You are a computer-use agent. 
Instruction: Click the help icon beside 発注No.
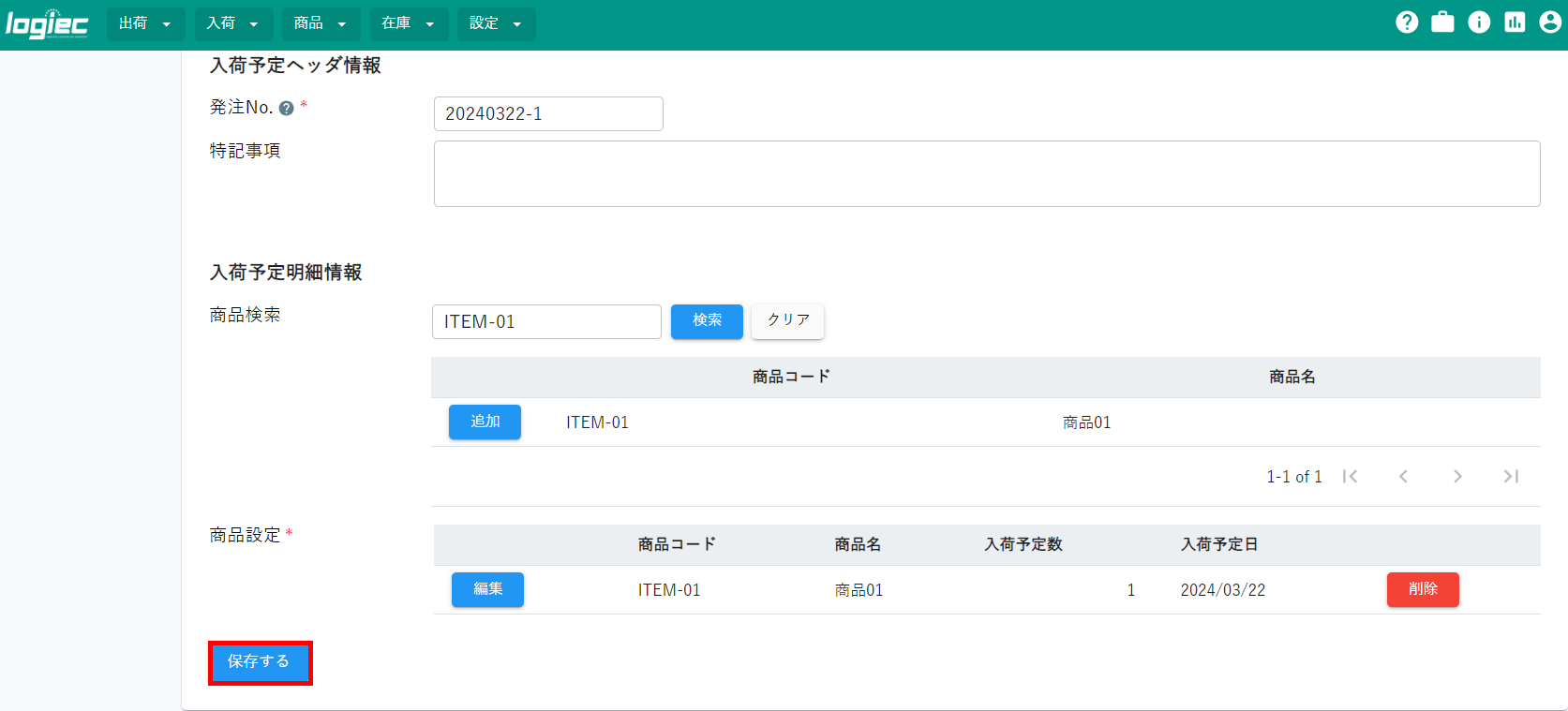(287, 109)
